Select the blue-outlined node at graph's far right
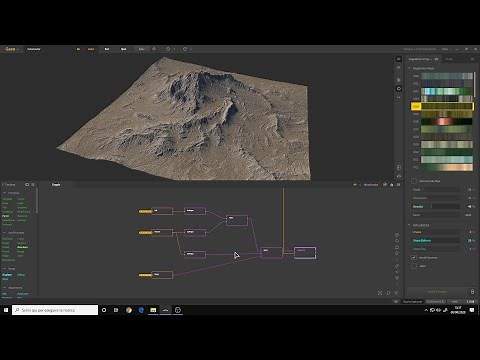480x360 pixels. (305, 253)
